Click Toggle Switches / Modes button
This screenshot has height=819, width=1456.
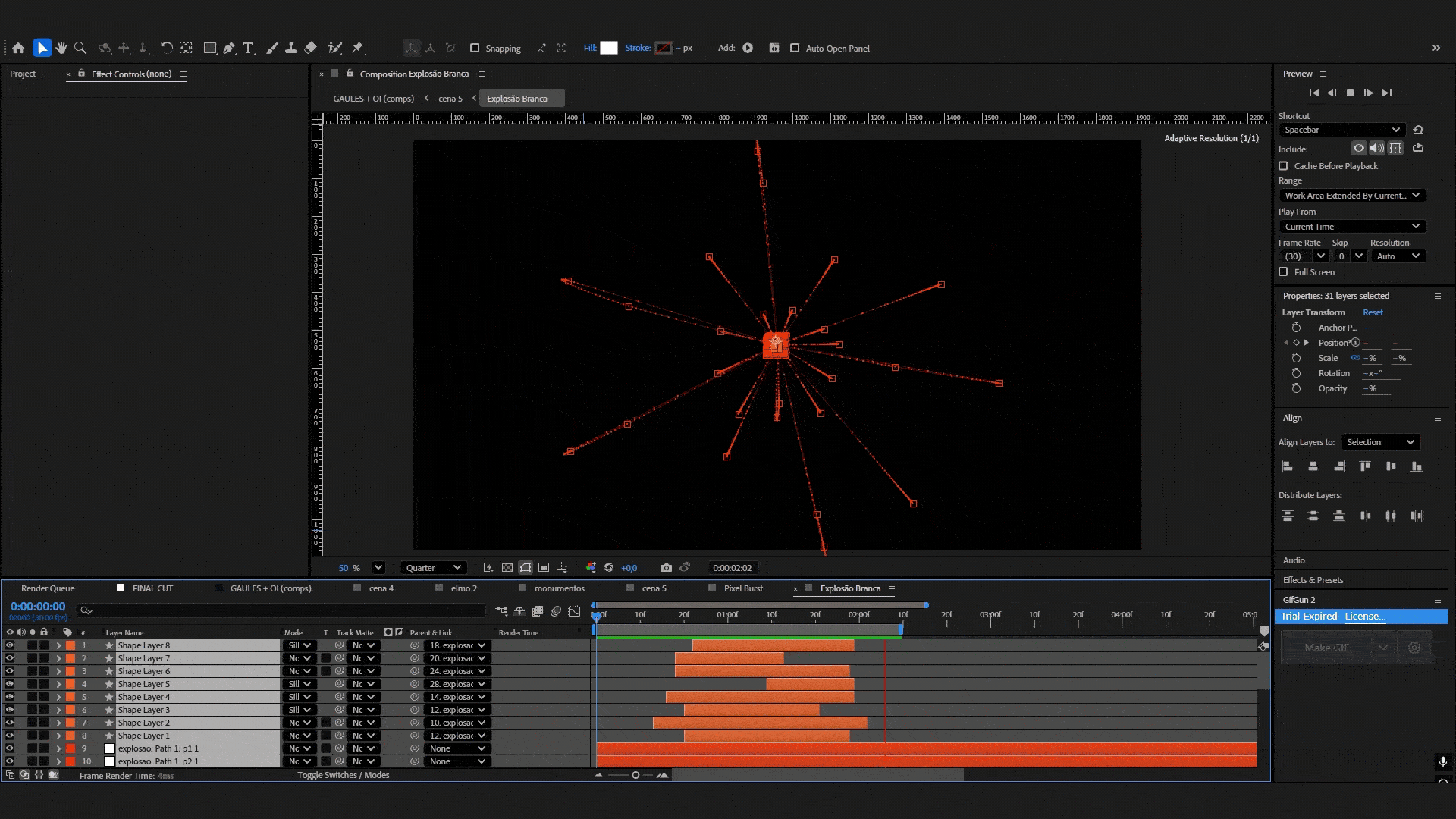pos(343,775)
